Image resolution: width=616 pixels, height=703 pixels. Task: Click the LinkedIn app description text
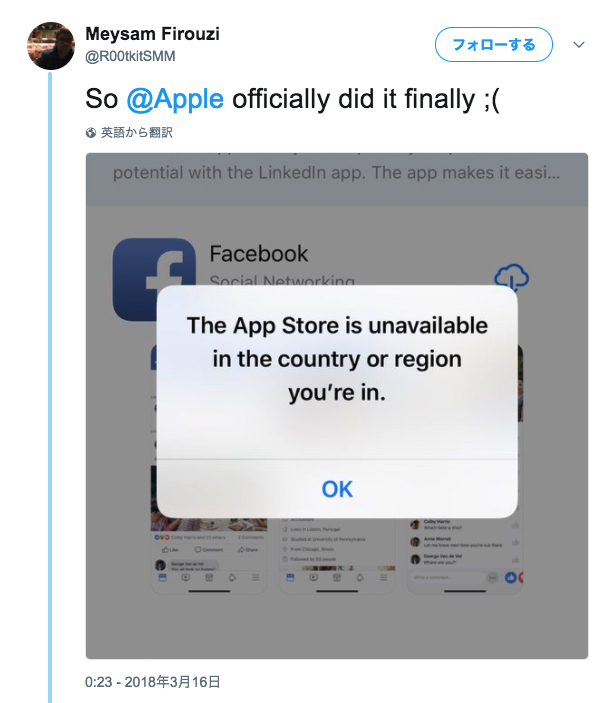336,173
